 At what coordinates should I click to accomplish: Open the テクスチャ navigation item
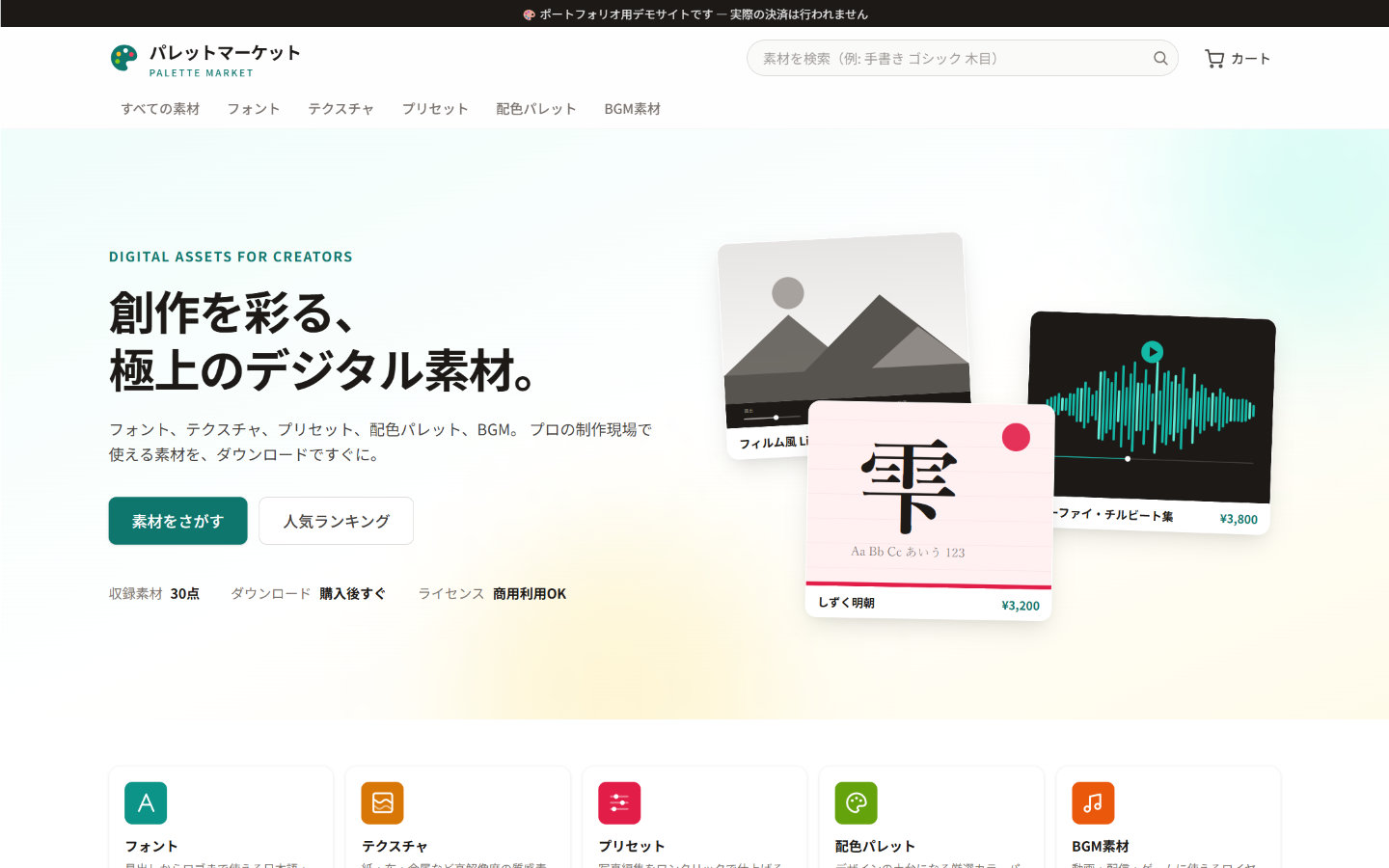(x=340, y=109)
